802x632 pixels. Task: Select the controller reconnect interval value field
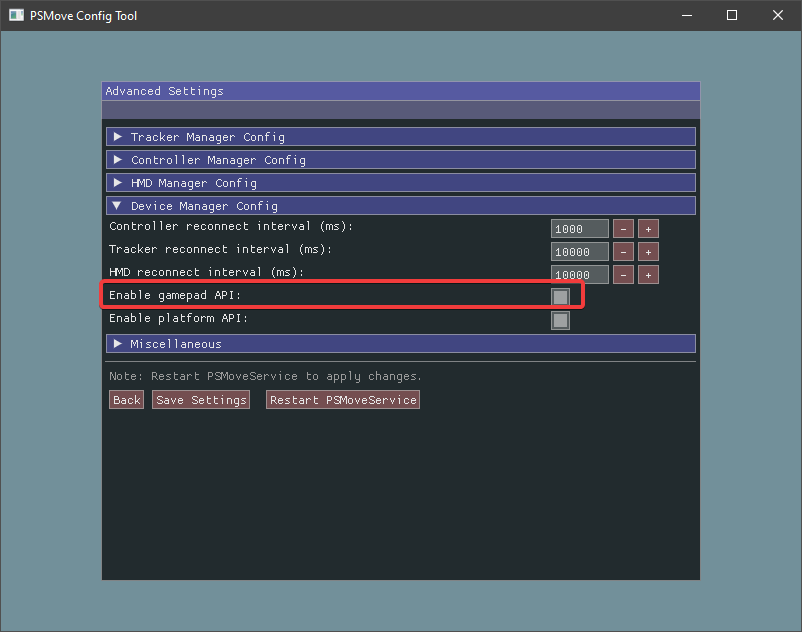pyautogui.click(x=579, y=228)
